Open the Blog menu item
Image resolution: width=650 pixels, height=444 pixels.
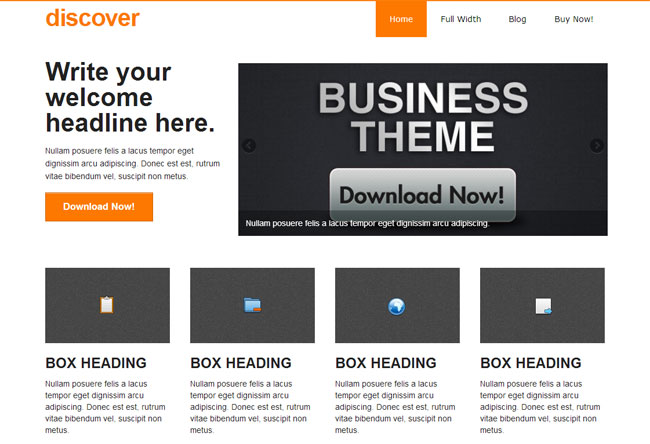[x=517, y=19]
